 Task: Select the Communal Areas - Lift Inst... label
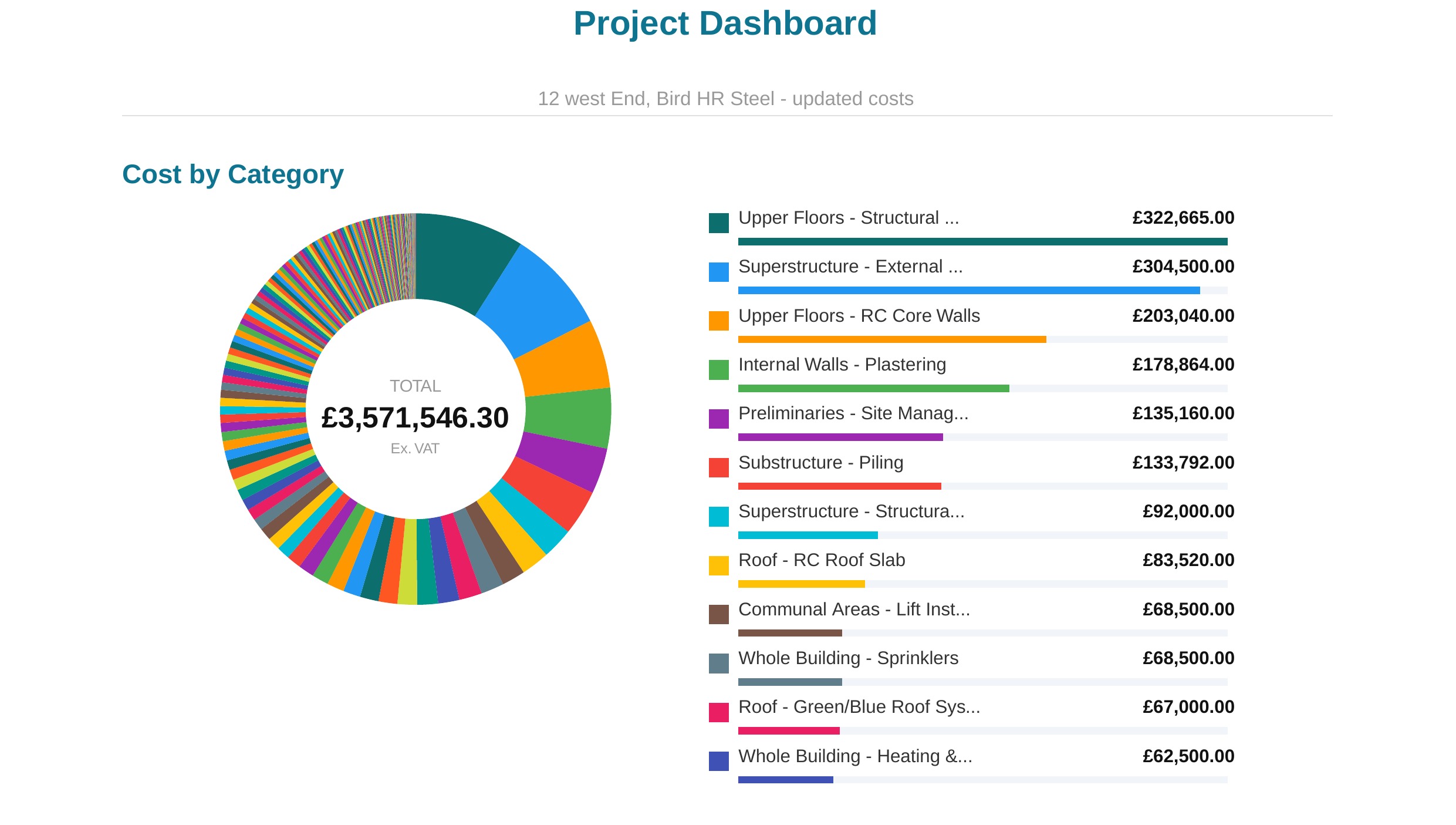[854, 610]
